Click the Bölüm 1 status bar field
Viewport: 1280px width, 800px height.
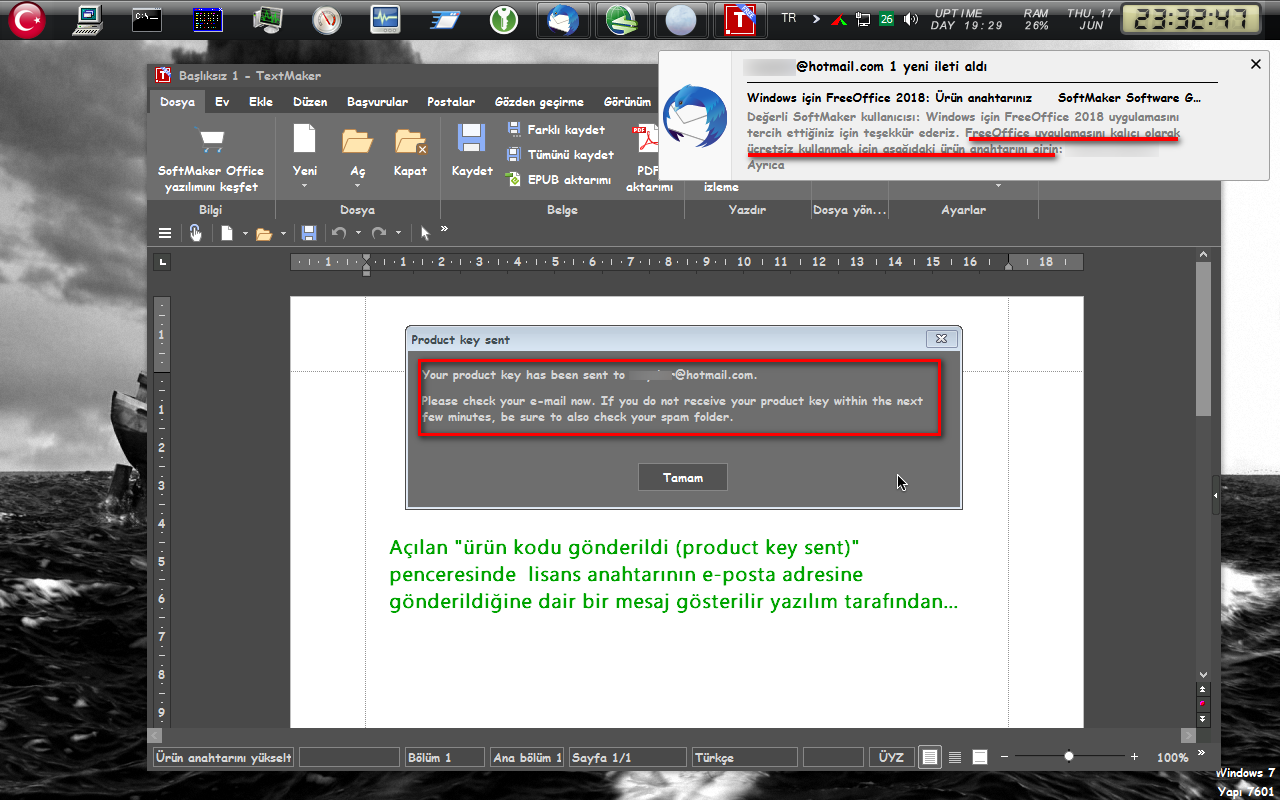444,758
